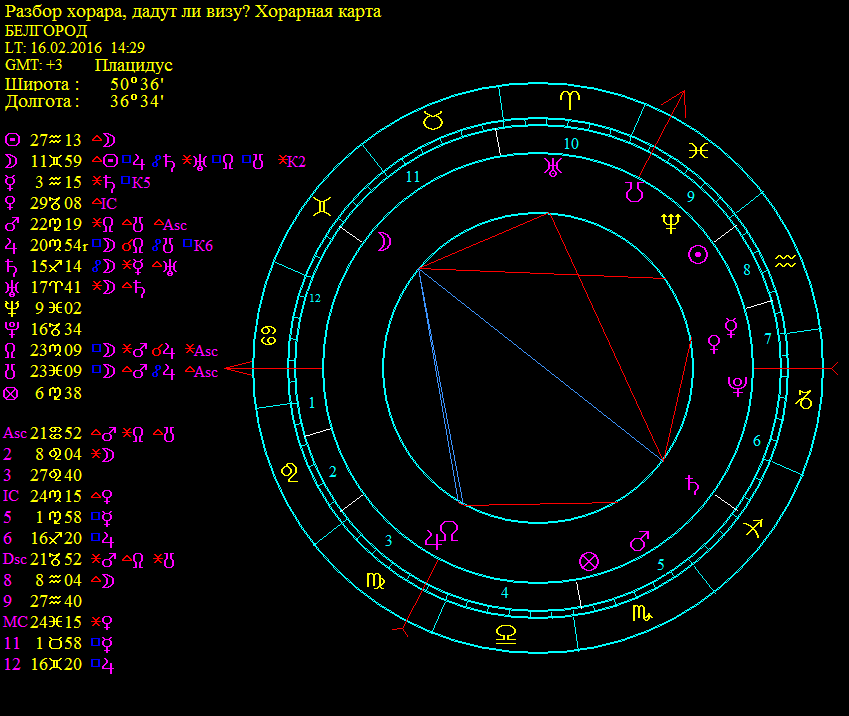The height and width of the screenshot is (716, 849).
Task: Click house number 10 in the chart wheel
Action: click(570, 144)
